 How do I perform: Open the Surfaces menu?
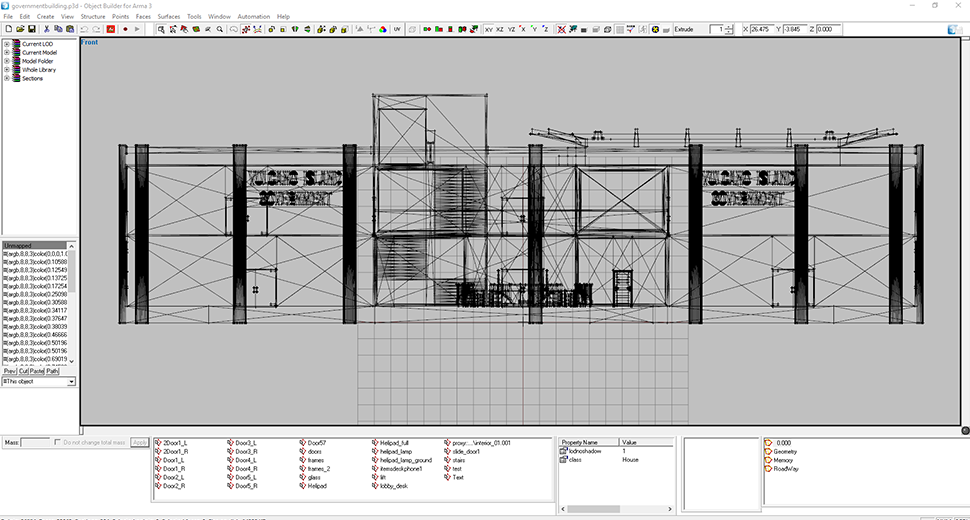(x=168, y=17)
